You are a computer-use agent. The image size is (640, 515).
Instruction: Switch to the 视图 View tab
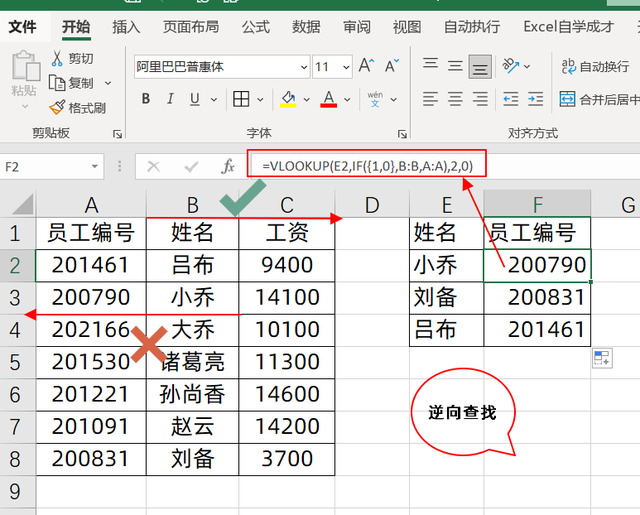click(x=407, y=27)
